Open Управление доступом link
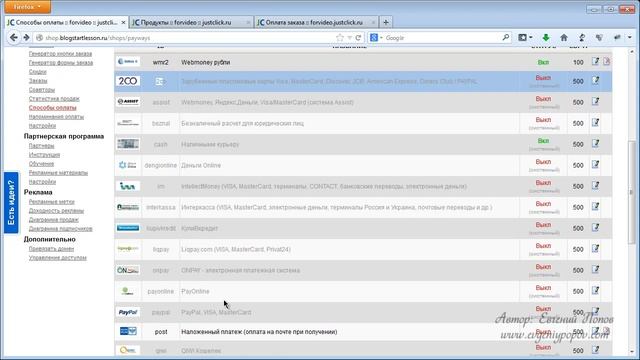Screen dimensions: 640x360 pos(57,257)
